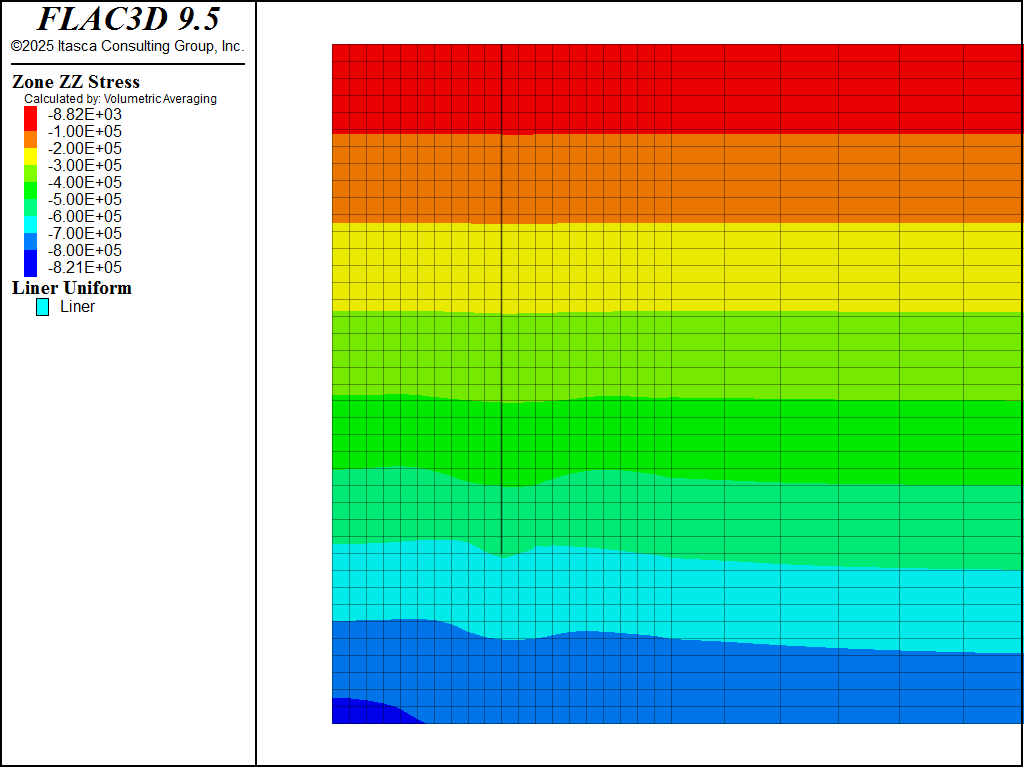Click the -4.00E+05 legend value
This screenshot has height=768, width=1024.
tap(85, 182)
